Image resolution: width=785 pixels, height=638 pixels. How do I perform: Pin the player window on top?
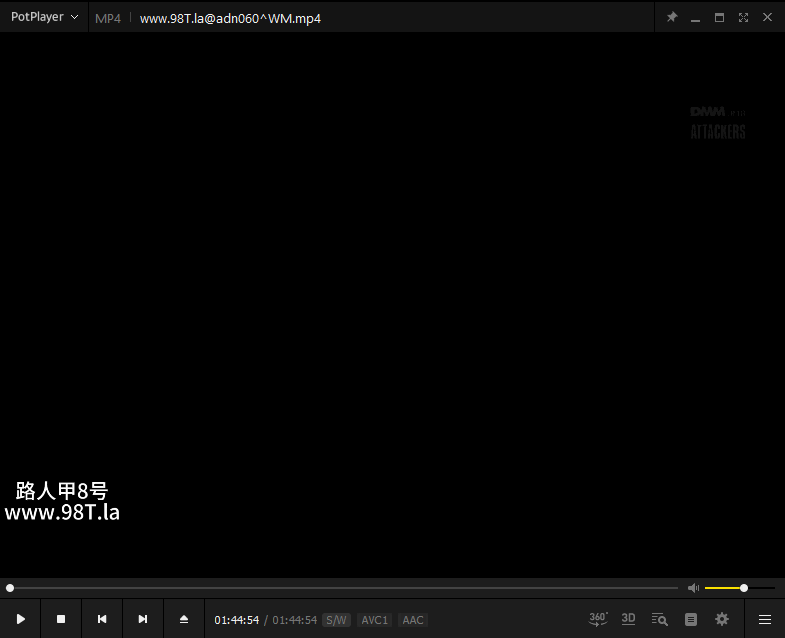pyautogui.click(x=672, y=17)
